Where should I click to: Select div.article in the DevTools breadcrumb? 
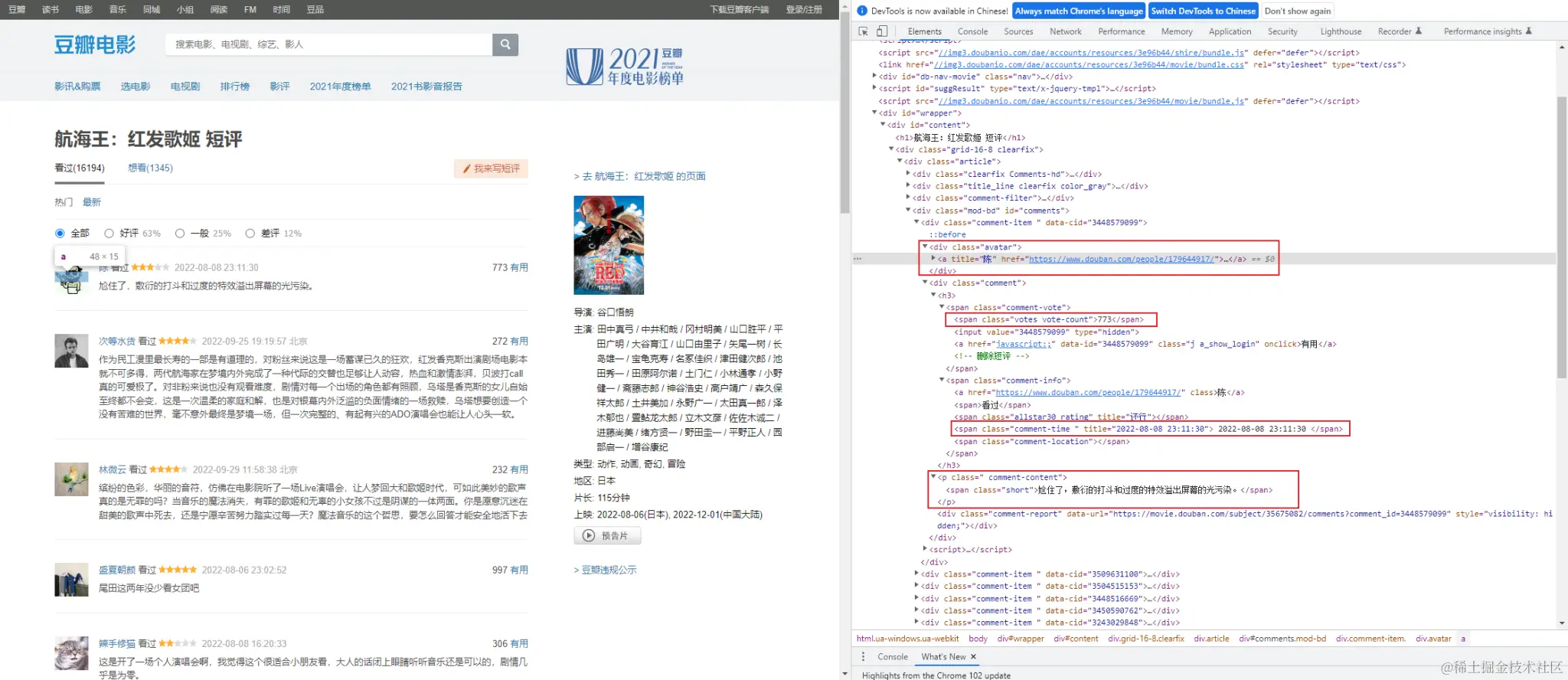point(1211,639)
